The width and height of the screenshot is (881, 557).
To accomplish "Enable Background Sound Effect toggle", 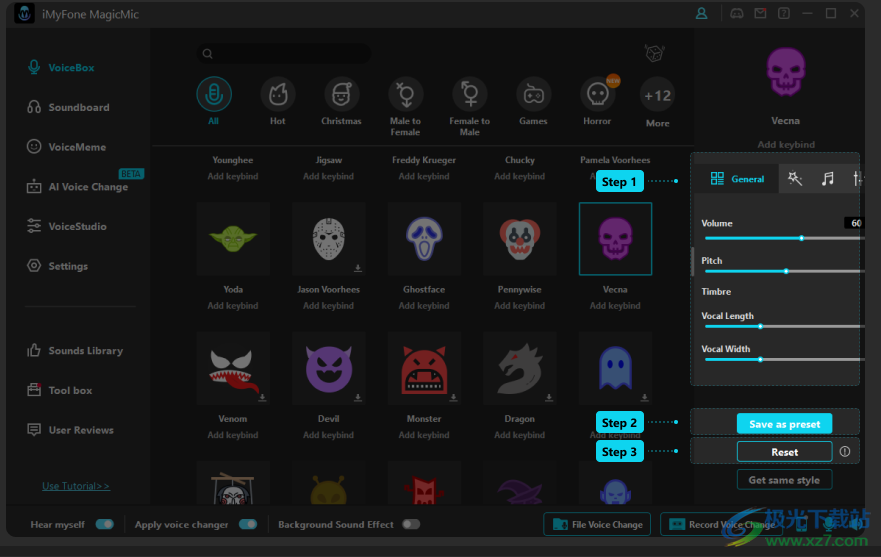I will coord(410,524).
